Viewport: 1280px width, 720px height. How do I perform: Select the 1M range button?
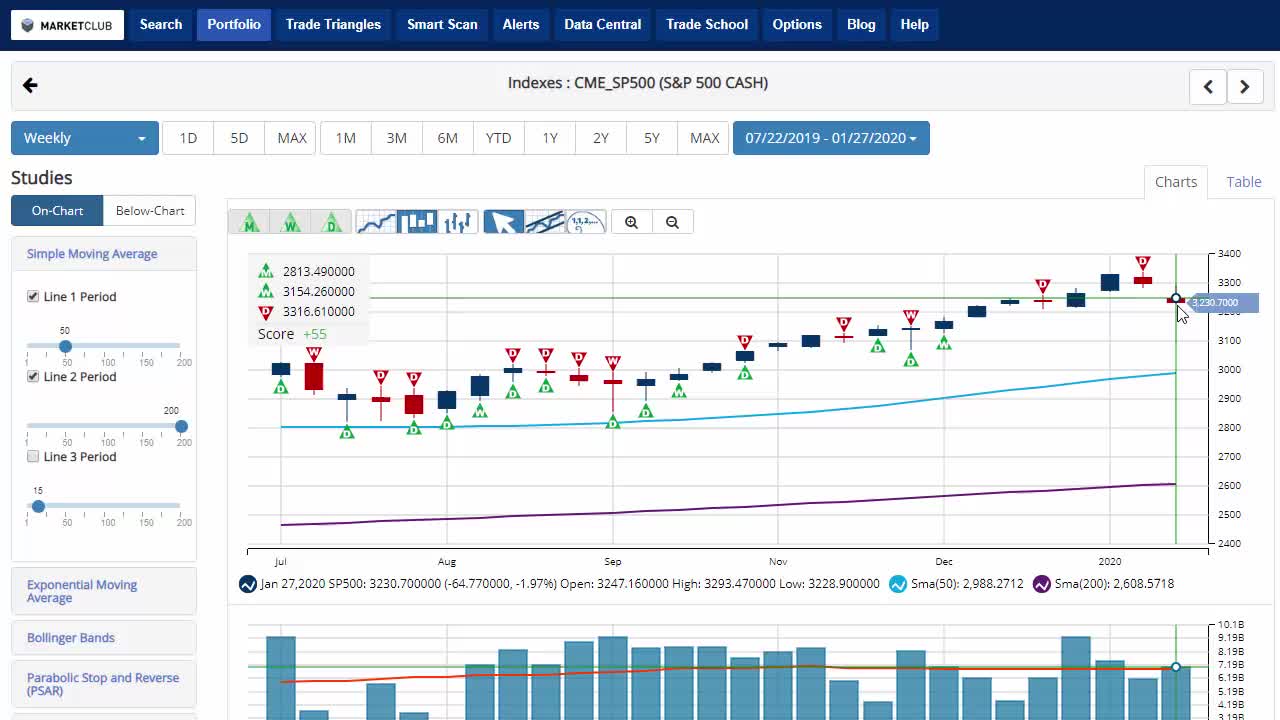pyautogui.click(x=346, y=138)
